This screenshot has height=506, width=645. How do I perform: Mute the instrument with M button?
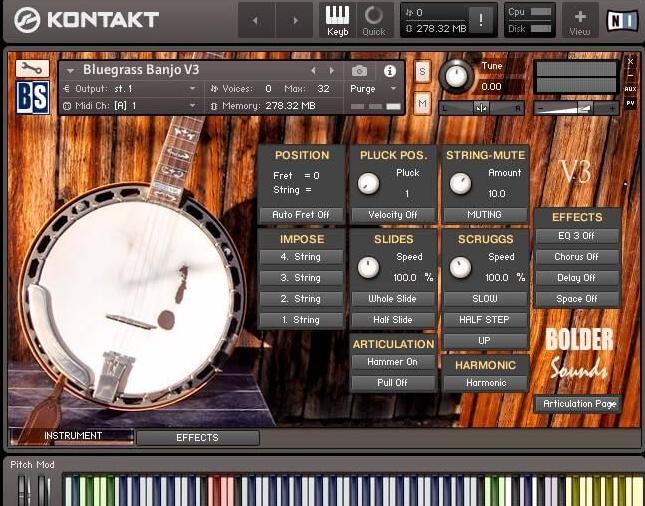422,103
